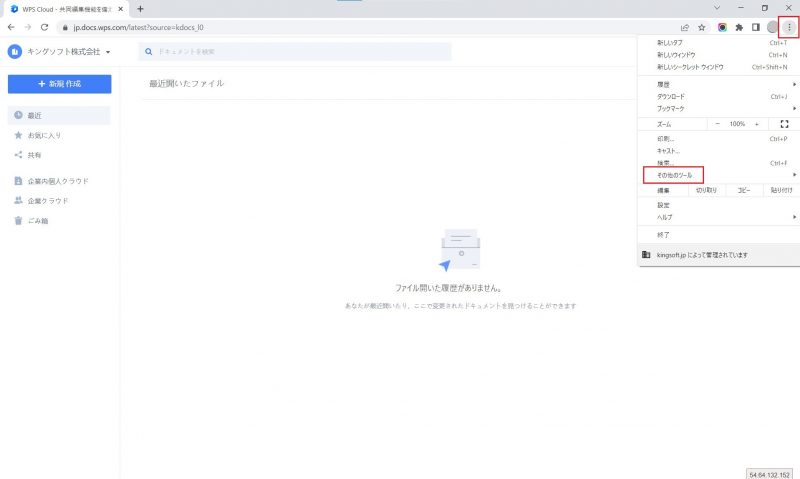The height and width of the screenshot is (479, 800).
Task: Open the Chrome extensions puzzle icon
Action: (x=738, y=27)
